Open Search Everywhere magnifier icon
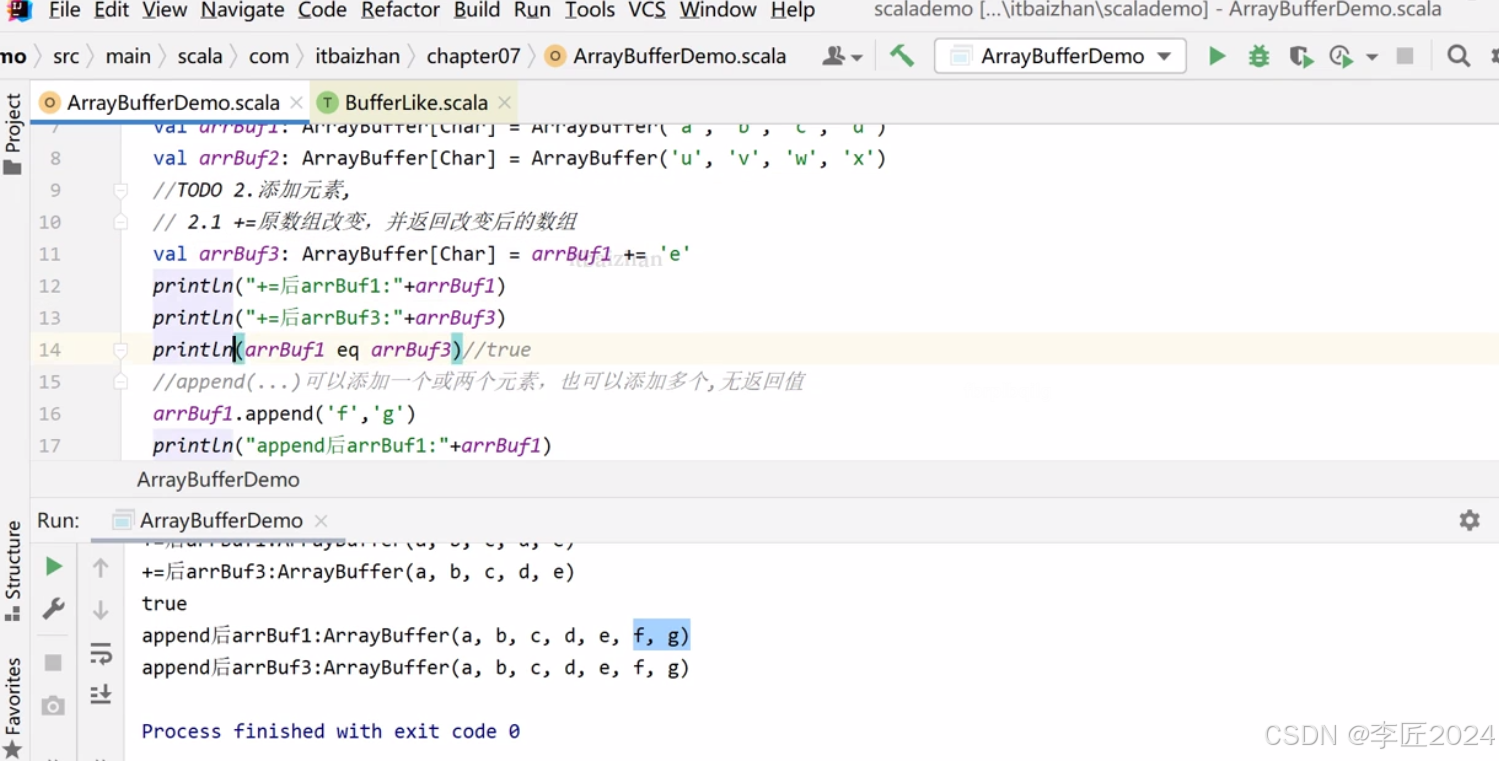This screenshot has height=761, width=1499. coord(1458,56)
